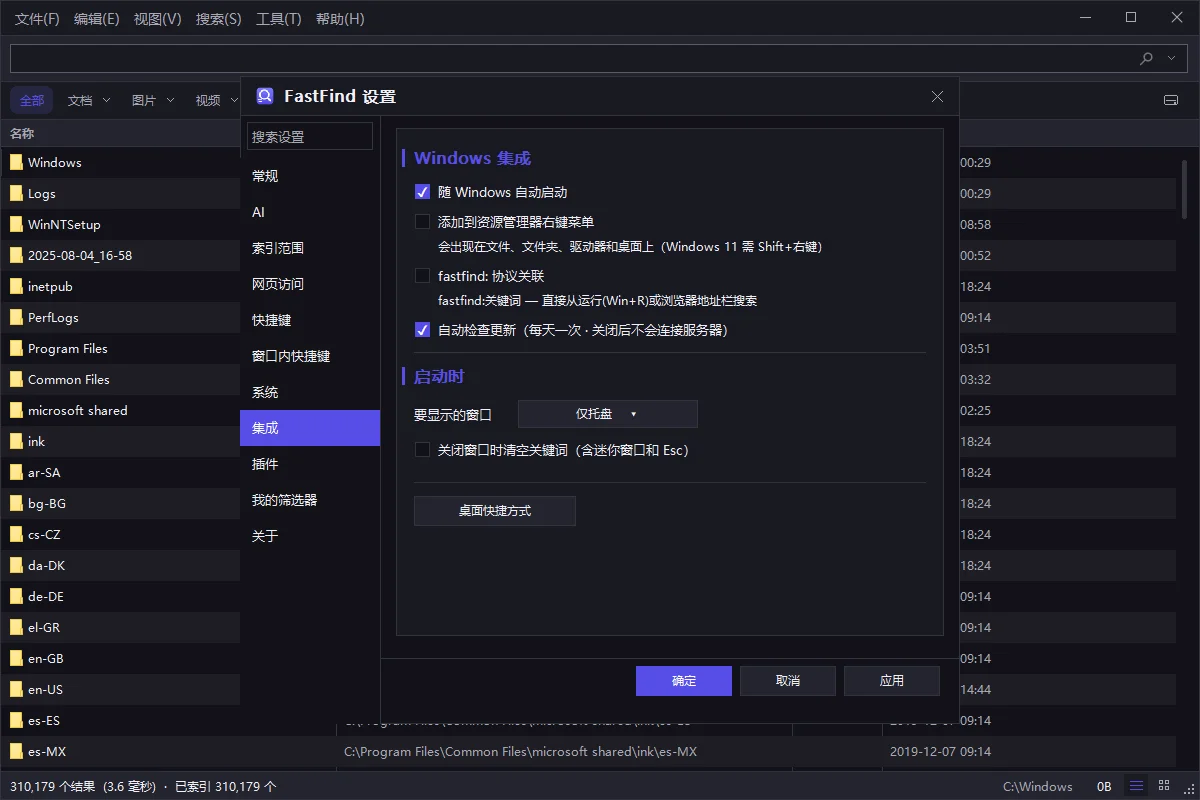Open the 插件 settings category
1200x800 pixels.
310,464
